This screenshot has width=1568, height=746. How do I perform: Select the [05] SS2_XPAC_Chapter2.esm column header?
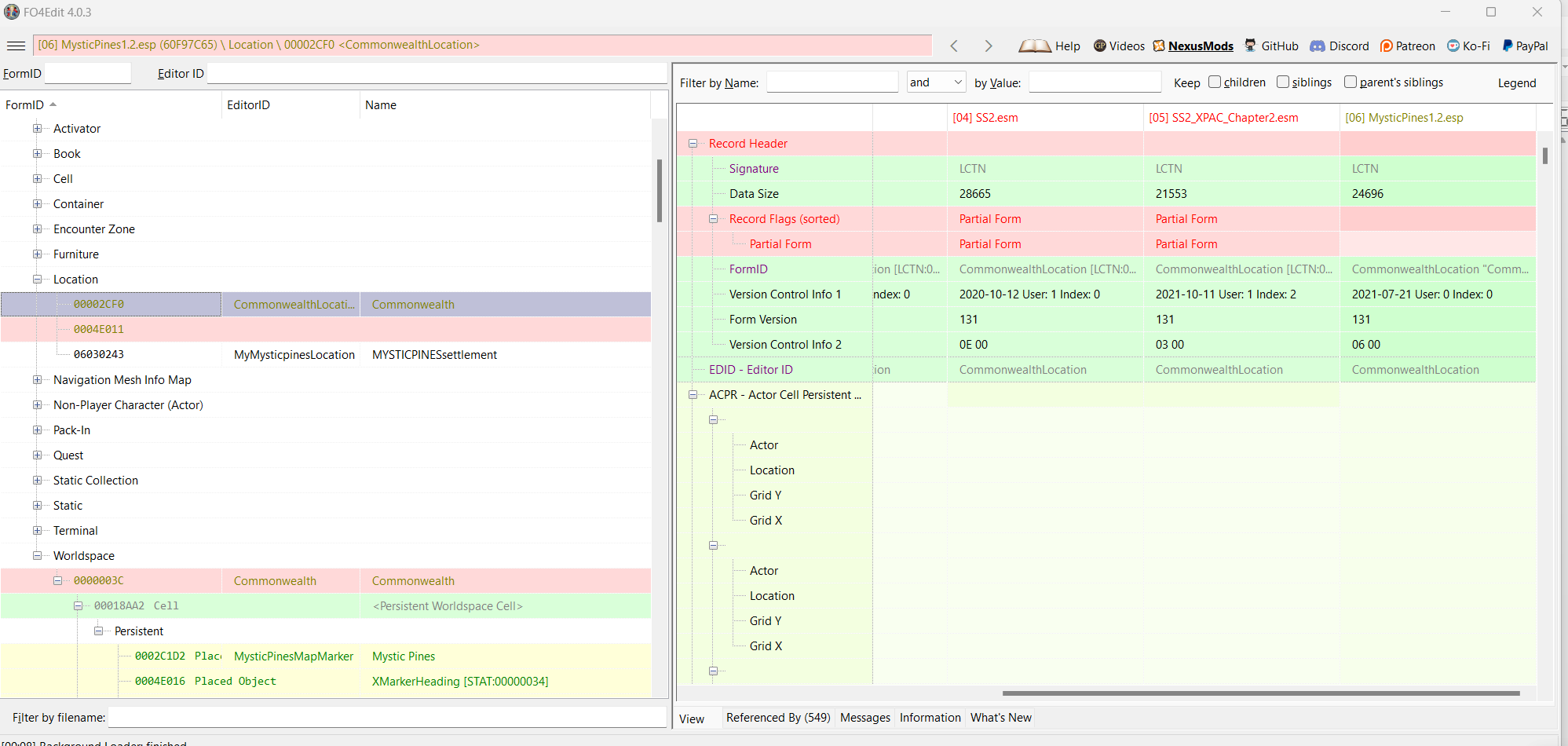[1241, 118]
